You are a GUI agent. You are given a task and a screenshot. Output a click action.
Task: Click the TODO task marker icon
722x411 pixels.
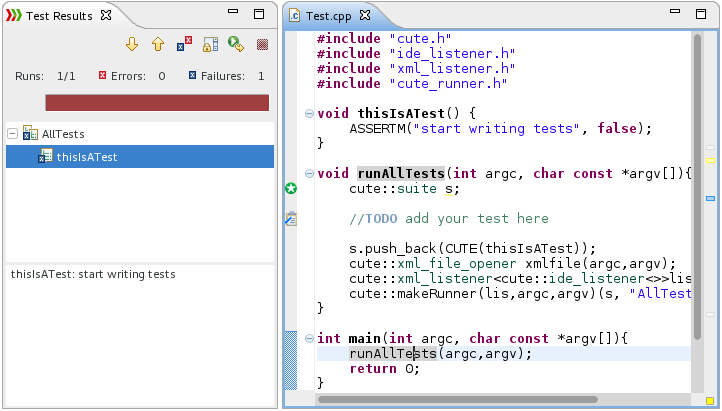(x=291, y=219)
